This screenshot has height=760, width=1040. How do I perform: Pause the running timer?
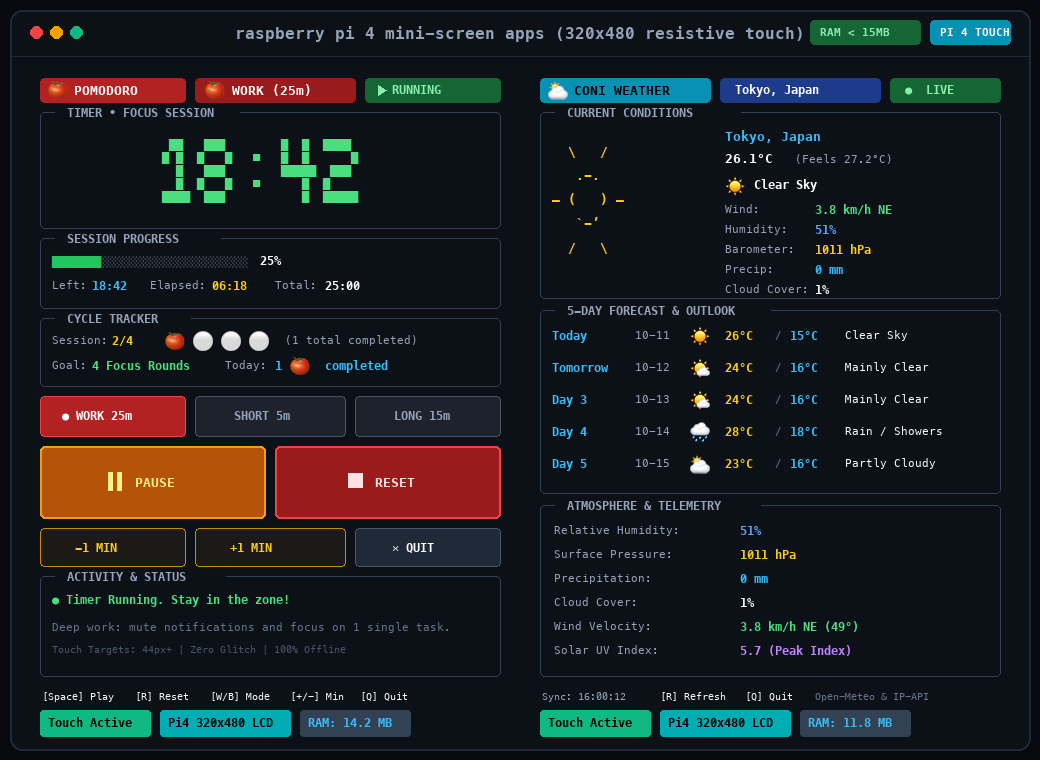coord(153,482)
